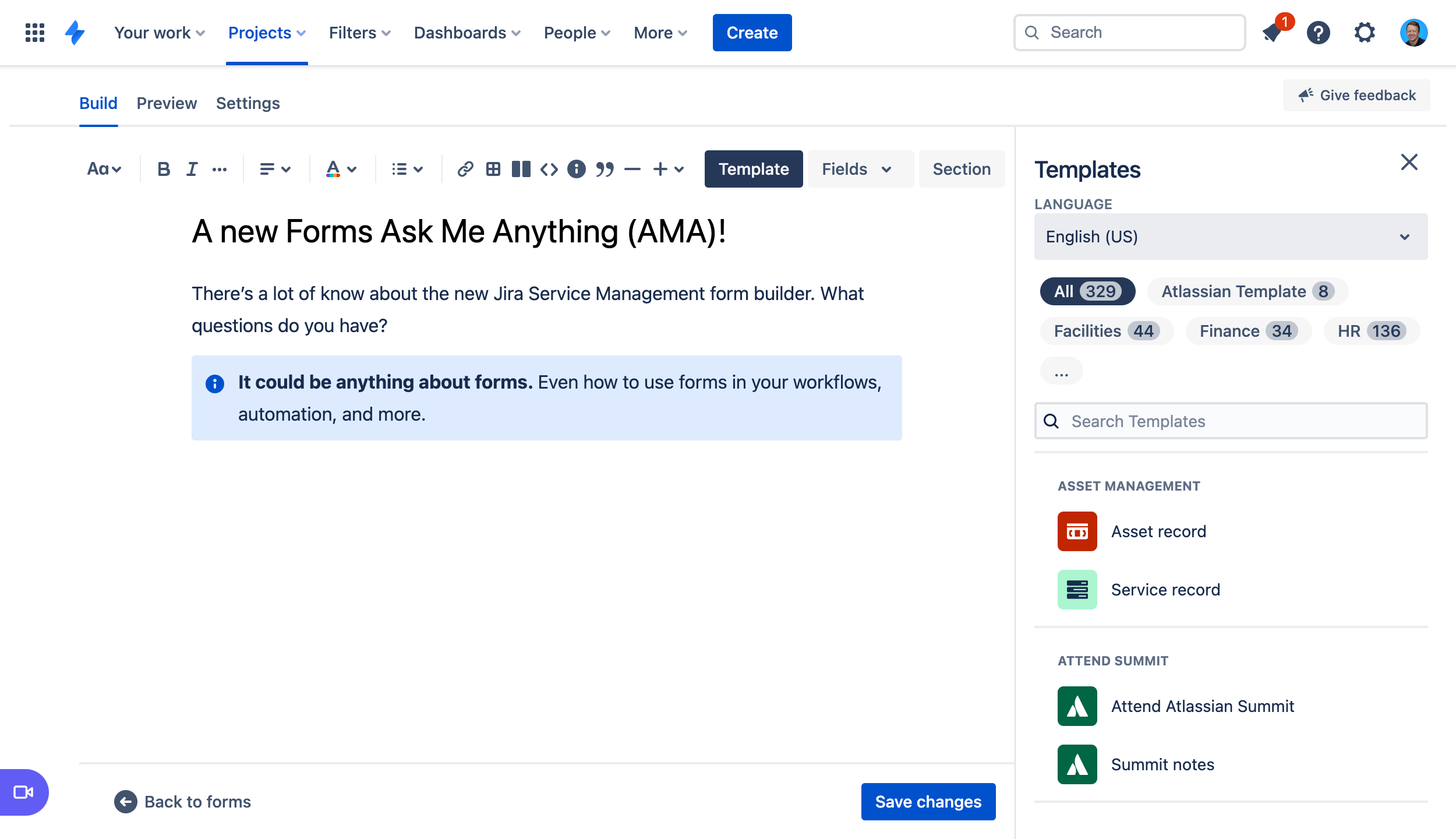Open the Fields dropdown

point(860,169)
